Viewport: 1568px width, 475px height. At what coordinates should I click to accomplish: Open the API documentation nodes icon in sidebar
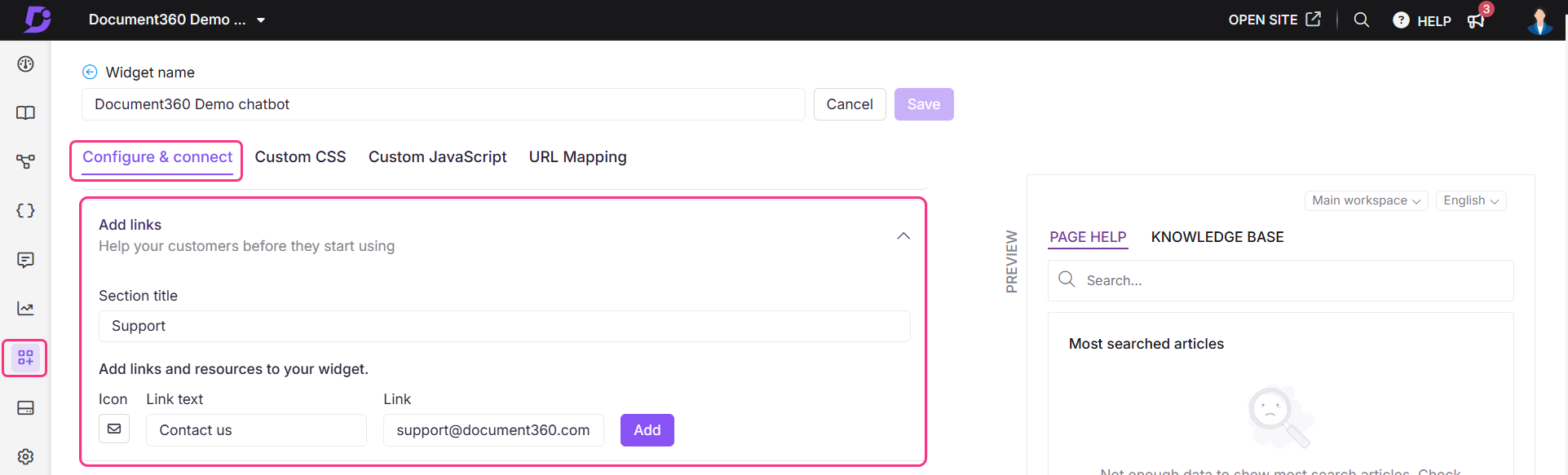pyautogui.click(x=26, y=161)
